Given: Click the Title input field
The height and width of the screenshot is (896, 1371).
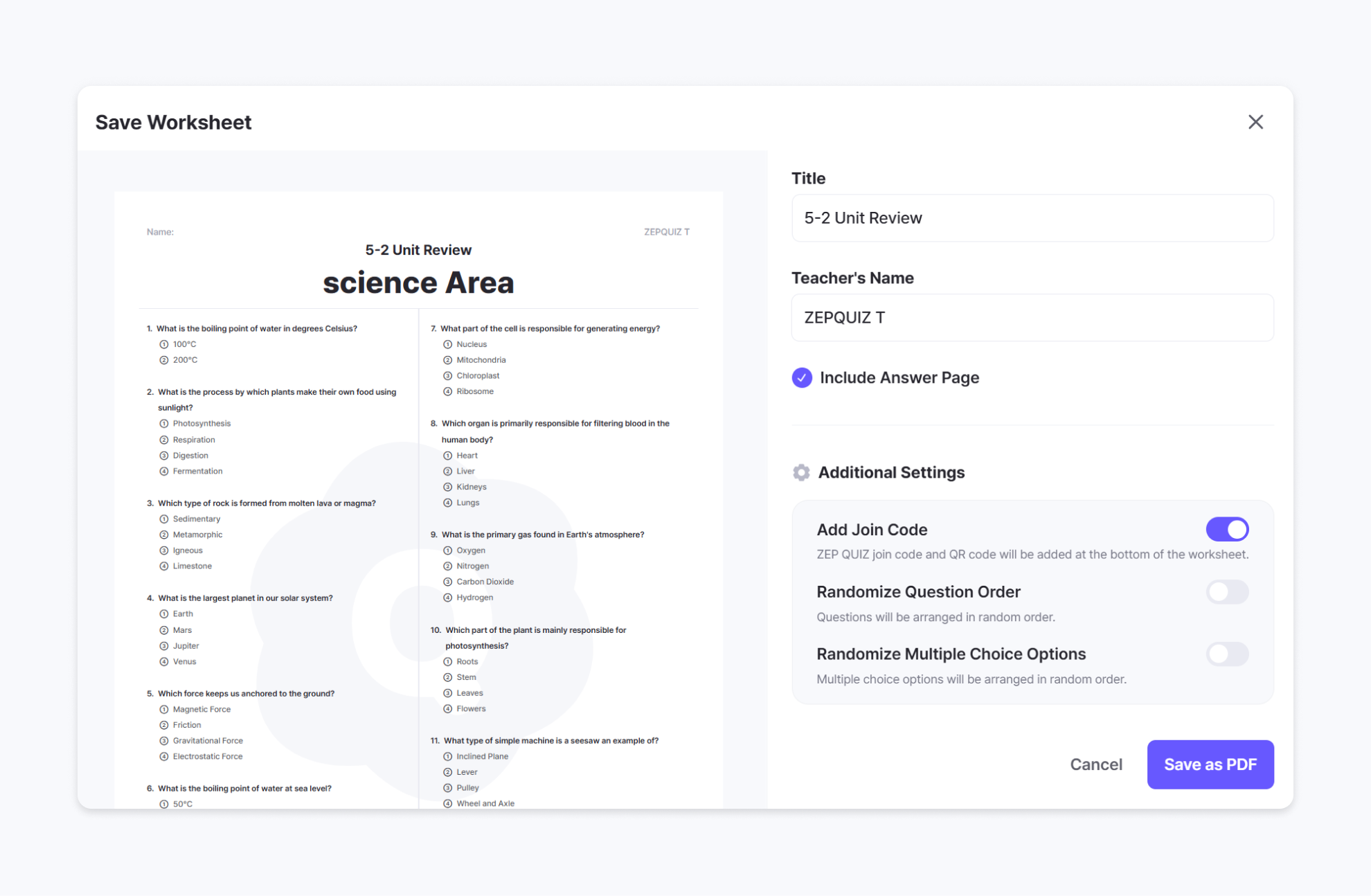Looking at the screenshot, I should click(x=1032, y=218).
